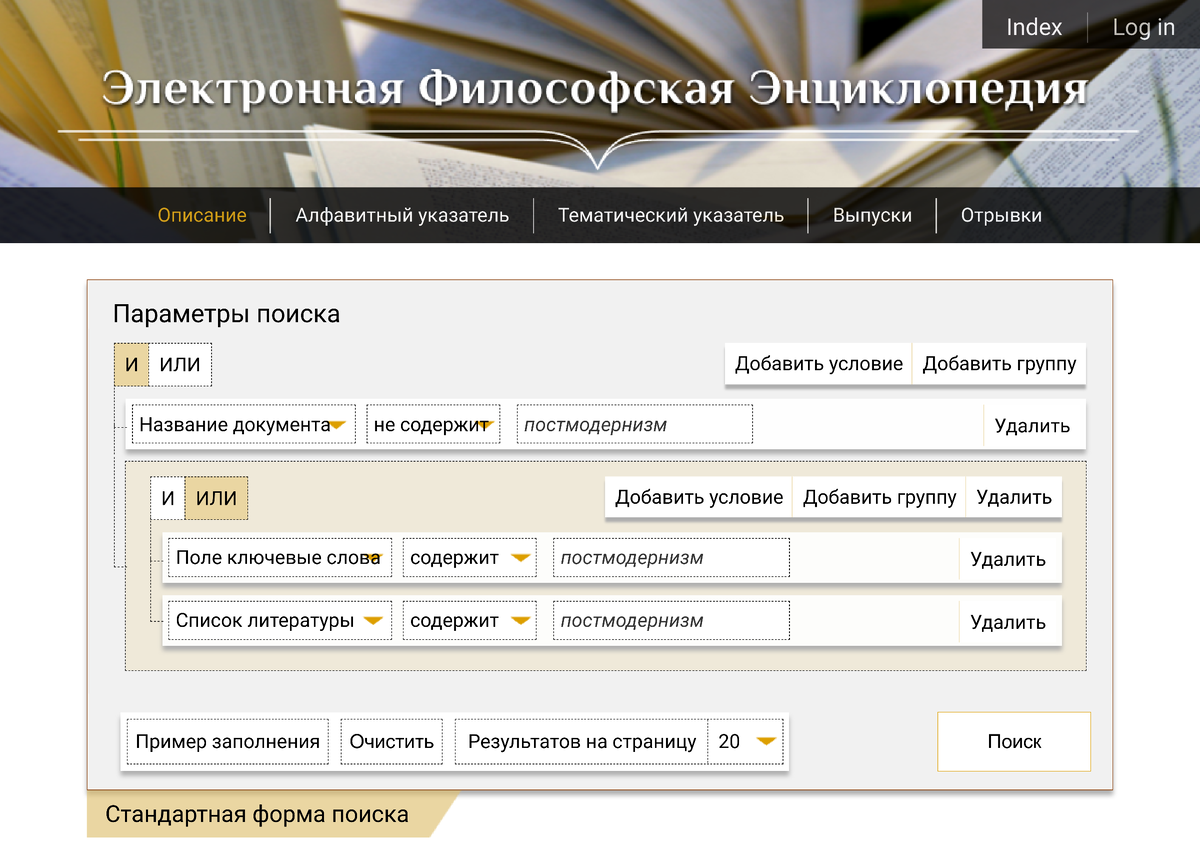Click the Электронная Философская Энциклопедия title
1200x866 pixels.
595,89
